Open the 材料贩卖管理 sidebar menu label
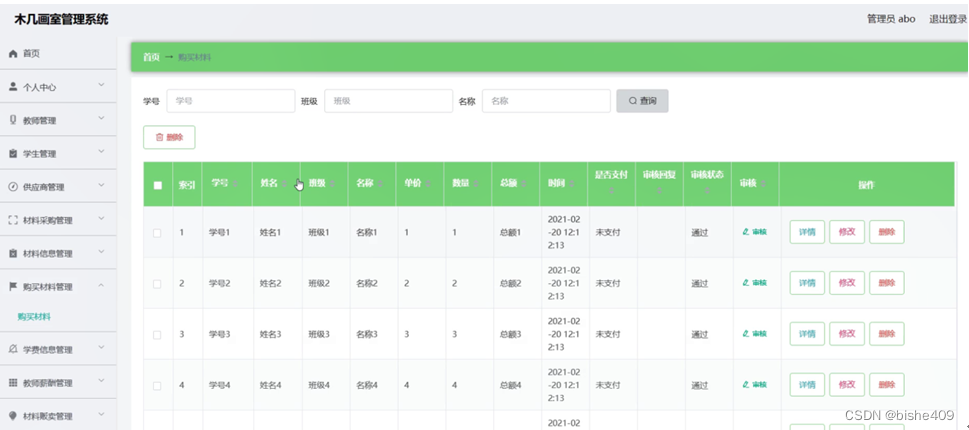The image size is (969, 430). (48, 416)
